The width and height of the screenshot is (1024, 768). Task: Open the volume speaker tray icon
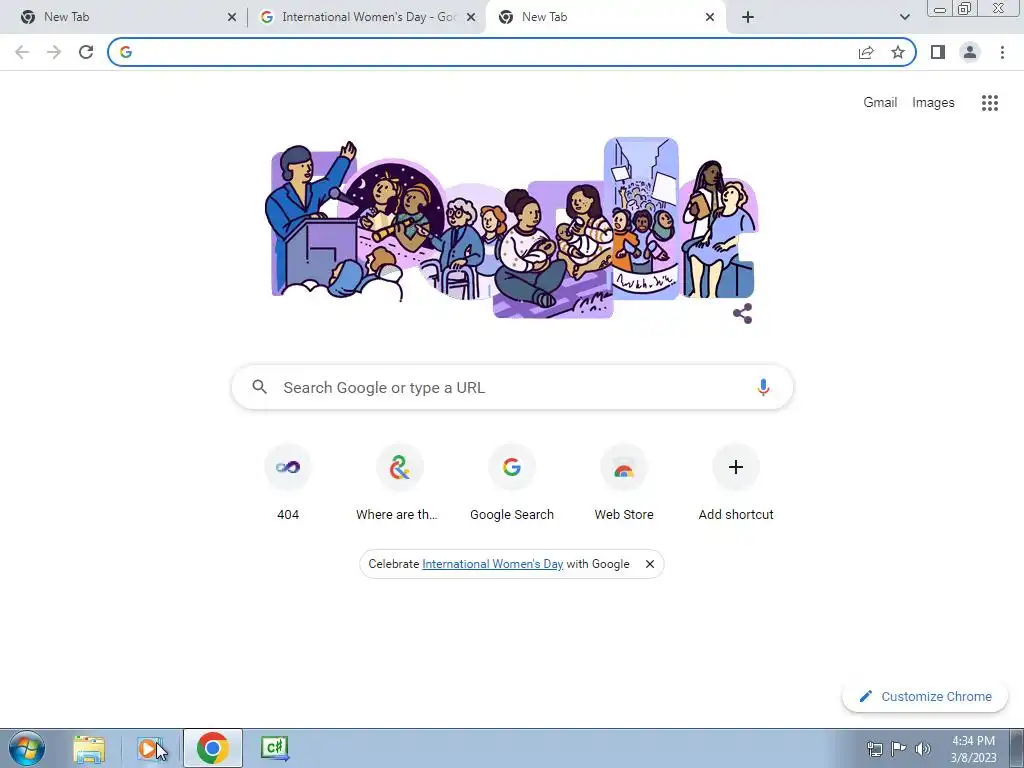(923, 749)
